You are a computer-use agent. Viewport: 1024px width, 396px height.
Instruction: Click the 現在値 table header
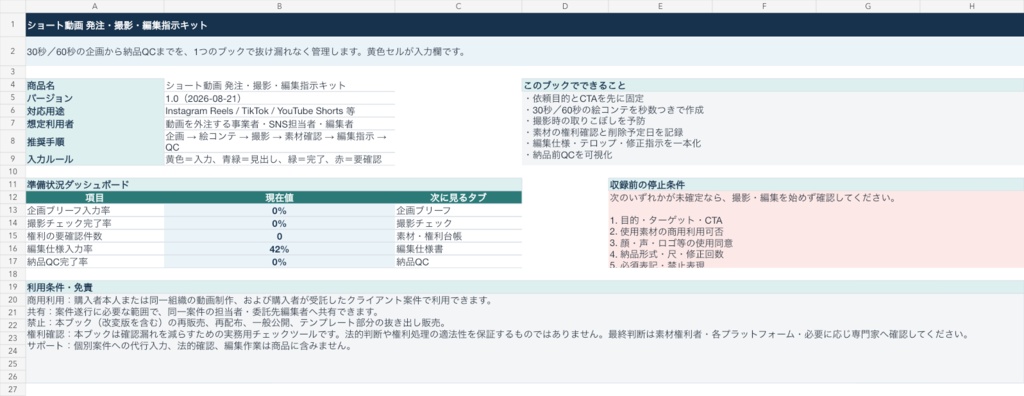point(280,197)
